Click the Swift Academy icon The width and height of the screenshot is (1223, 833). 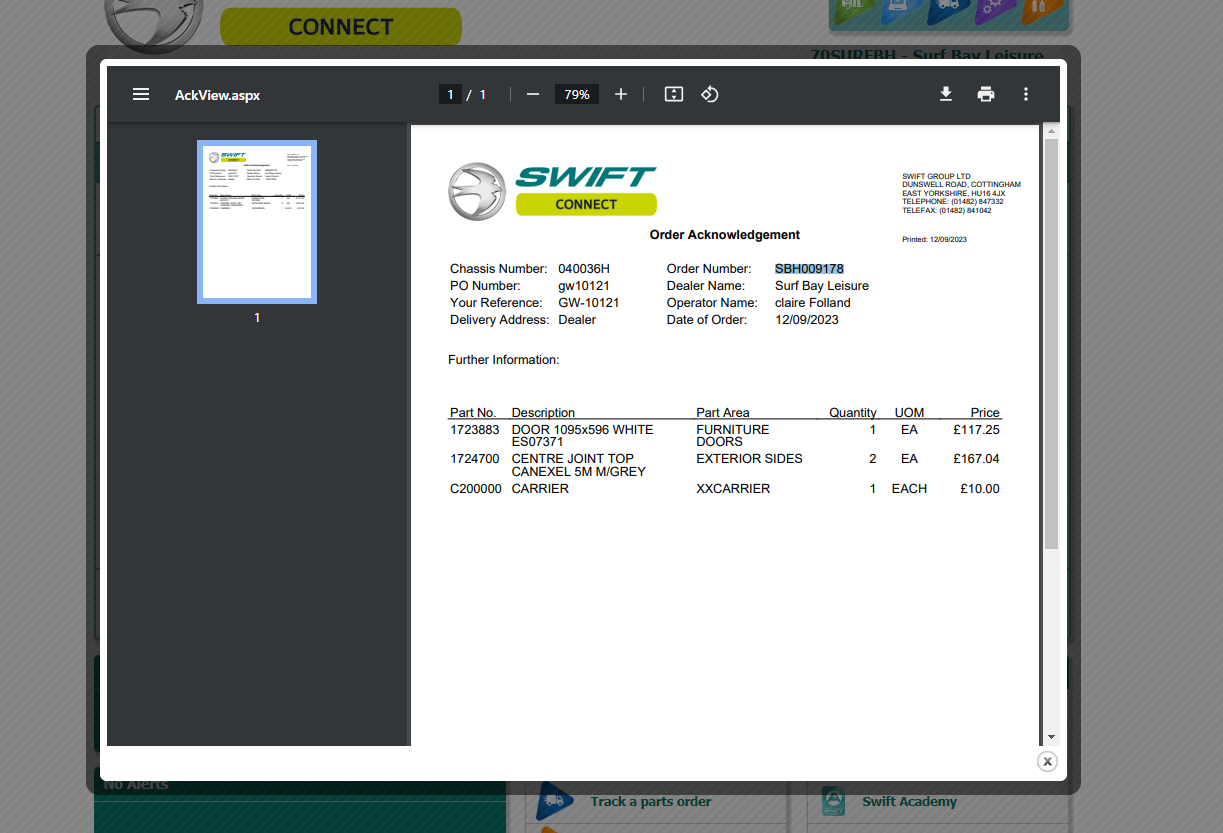[x=833, y=801]
